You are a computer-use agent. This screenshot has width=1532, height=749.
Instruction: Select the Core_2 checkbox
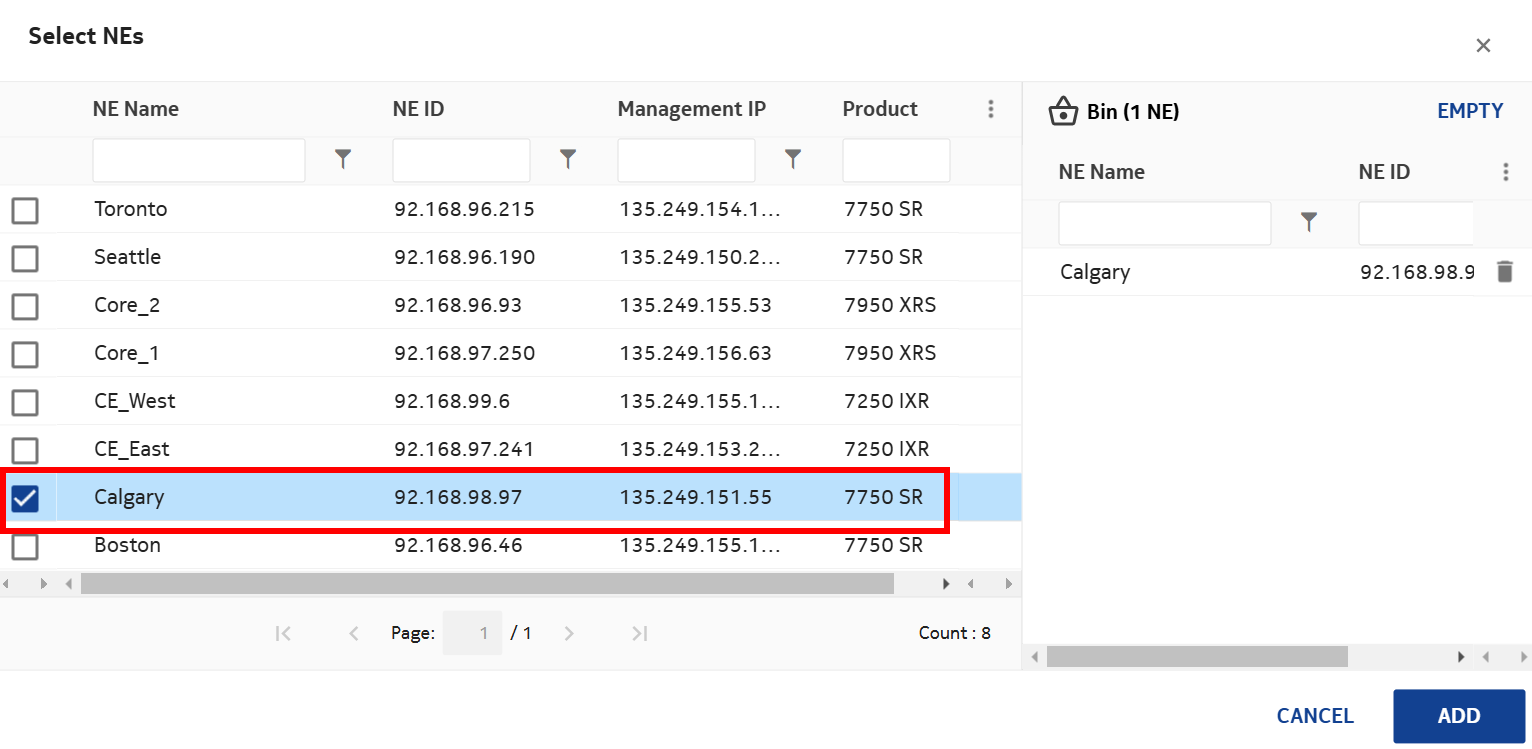pyautogui.click(x=25, y=306)
